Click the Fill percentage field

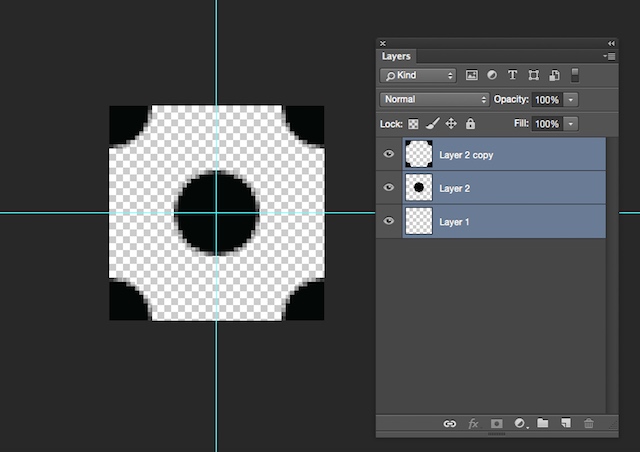click(x=546, y=124)
